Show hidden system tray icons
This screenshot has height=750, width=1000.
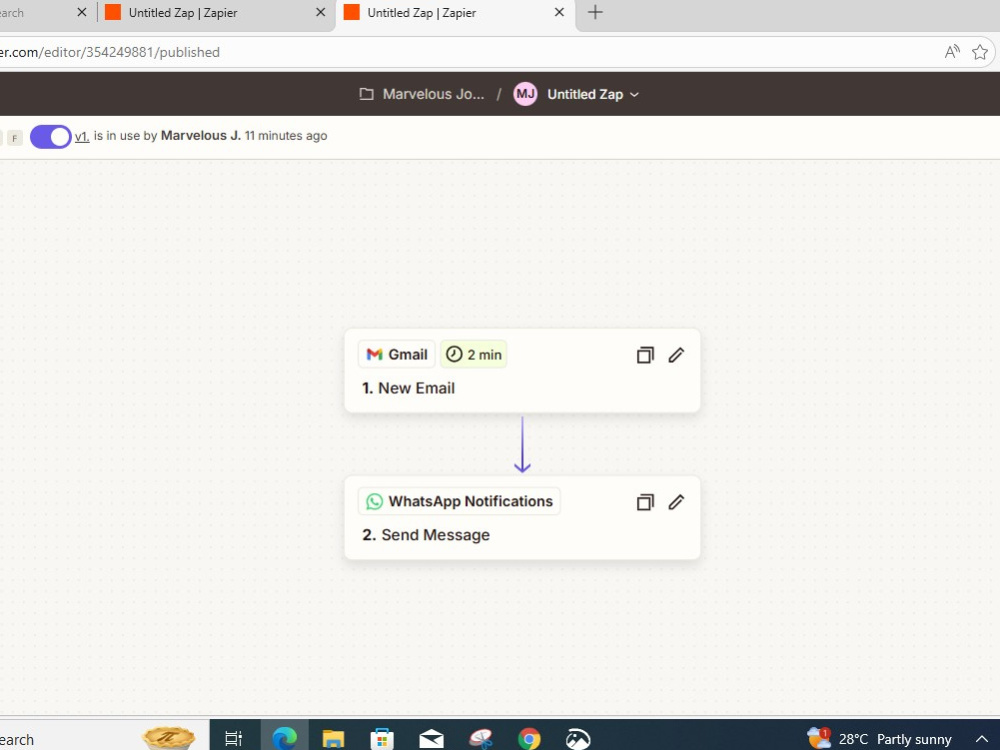pyautogui.click(x=982, y=739)
